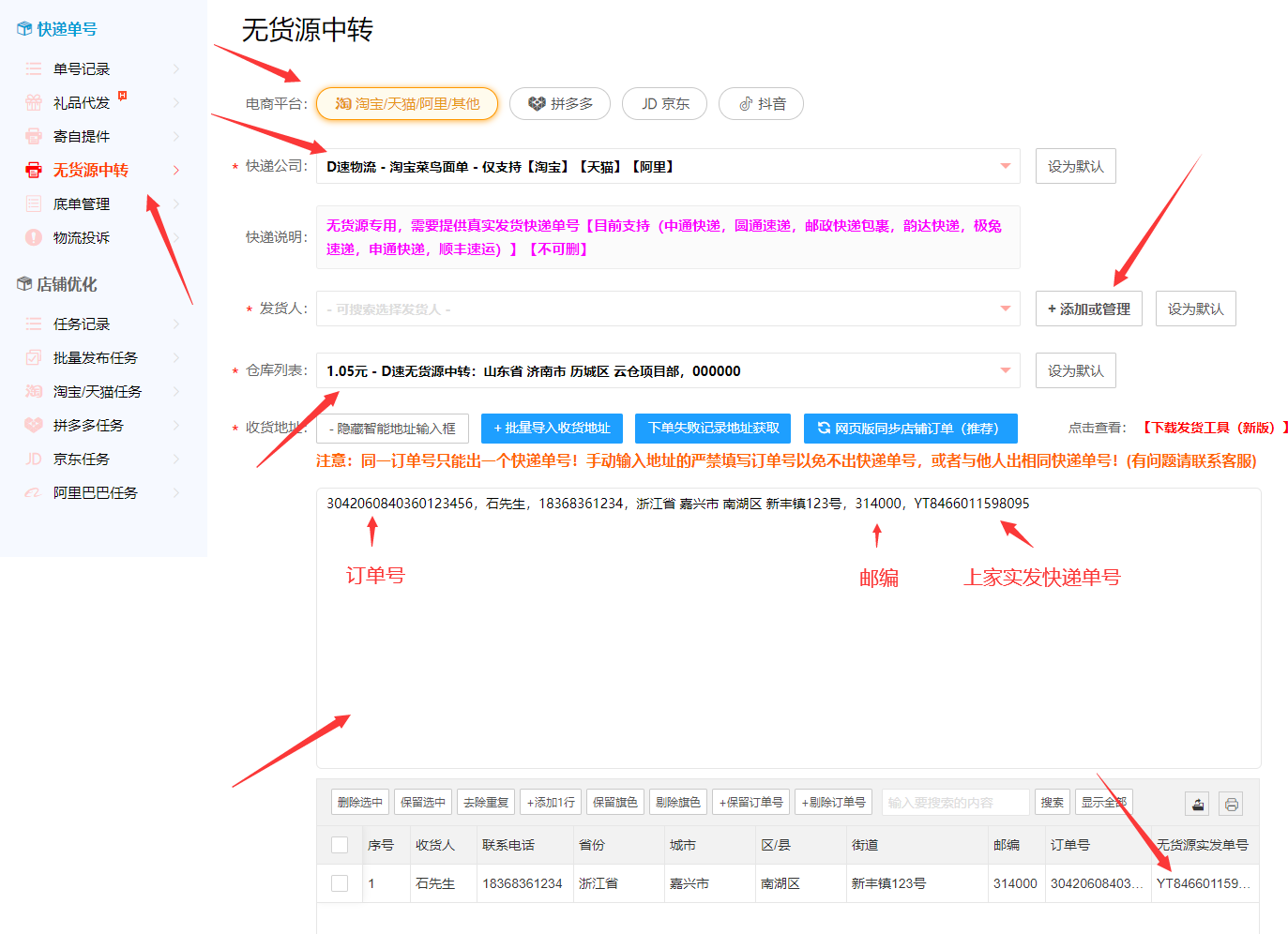Toggle 隐藏智能地址输入框
This screenshot has width=1288, height=934.
[x=393, y=428]
